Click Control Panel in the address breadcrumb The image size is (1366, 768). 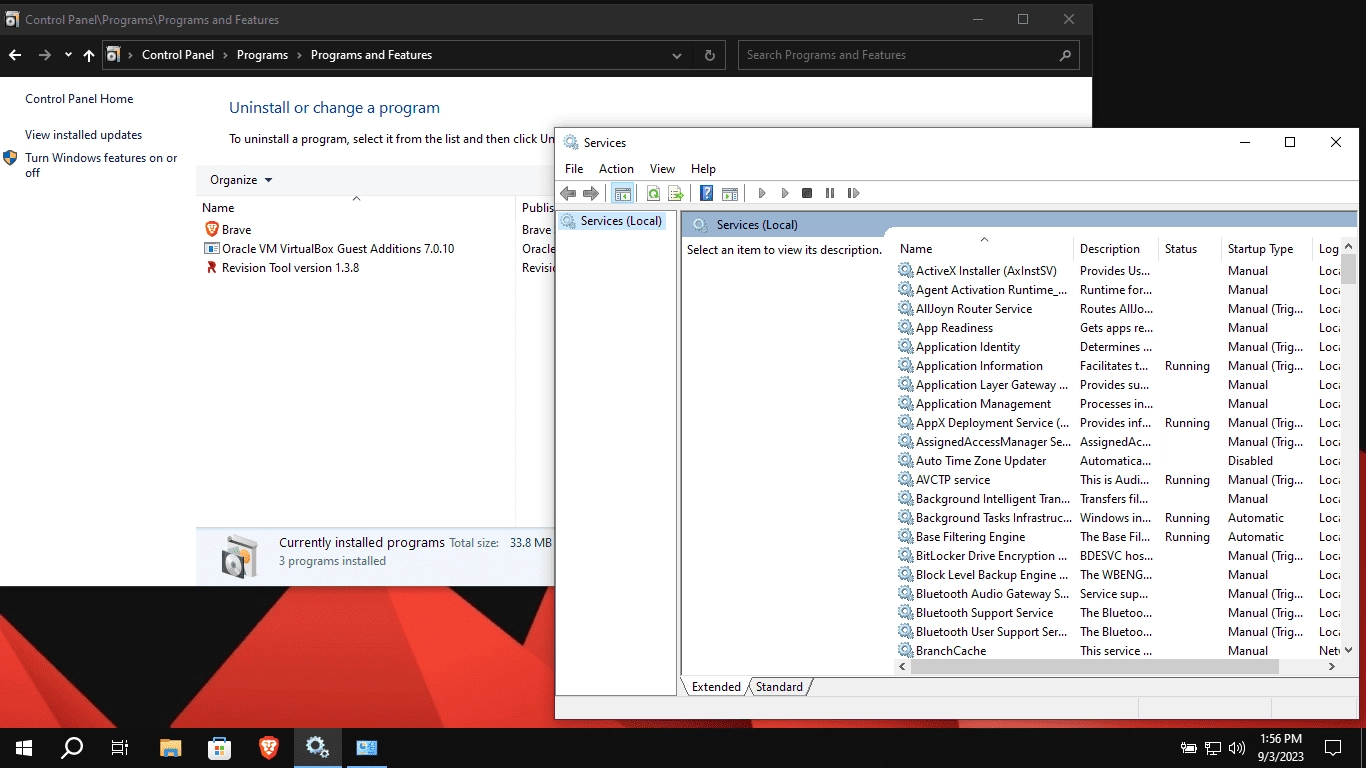(x=178, y=55)
